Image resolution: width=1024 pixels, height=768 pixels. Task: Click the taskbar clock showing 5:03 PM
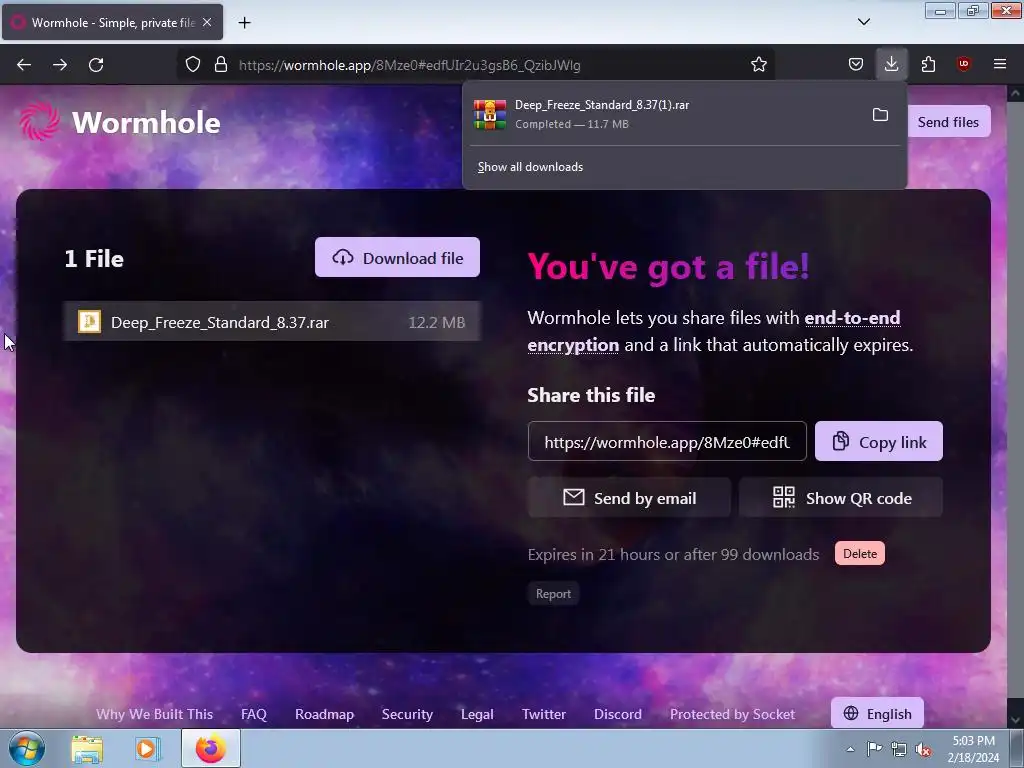[x=973, y=749]
